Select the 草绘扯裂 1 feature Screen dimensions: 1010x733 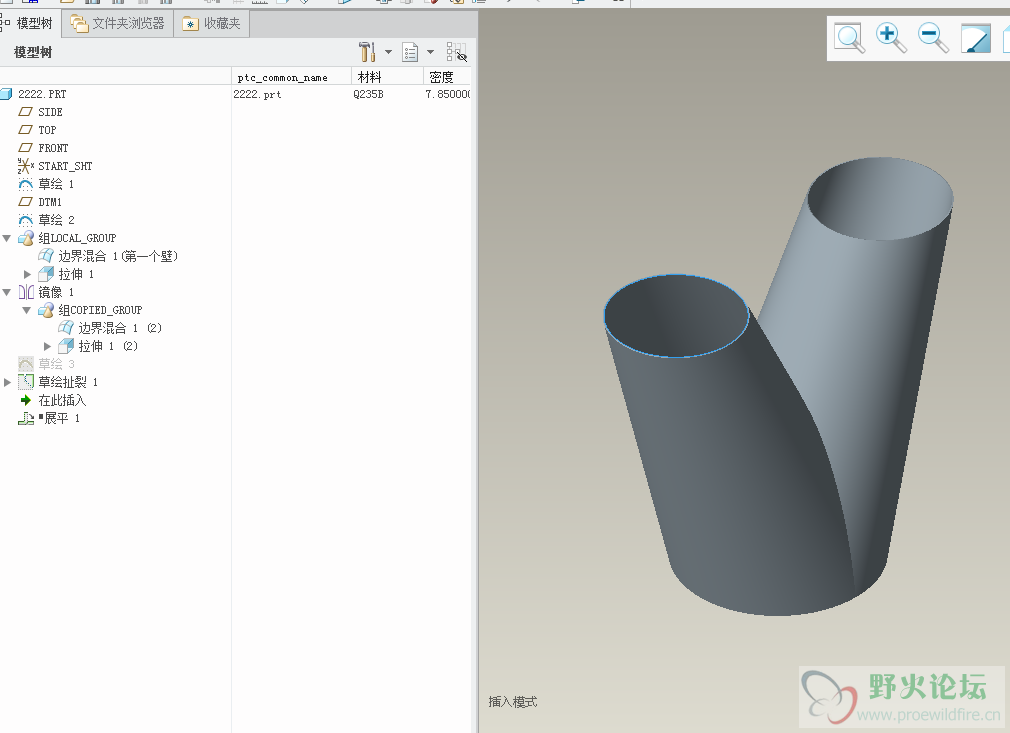[x=68, y=383]
